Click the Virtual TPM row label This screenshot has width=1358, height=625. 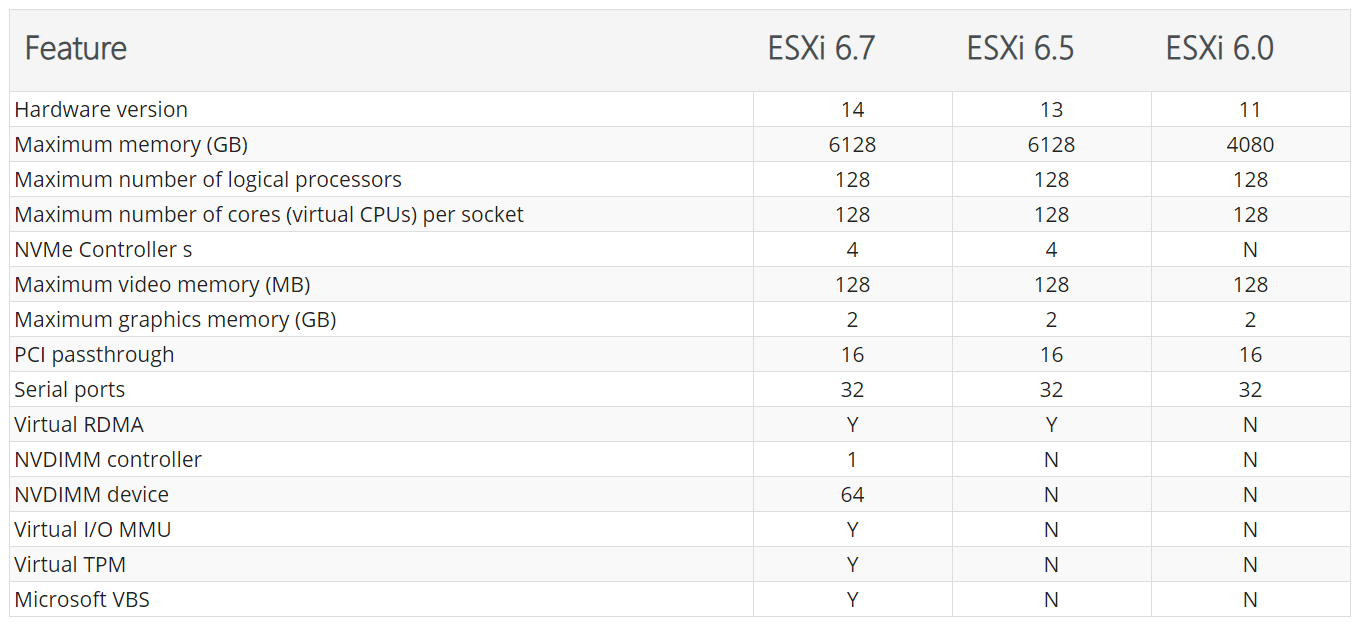click(70, 565)
